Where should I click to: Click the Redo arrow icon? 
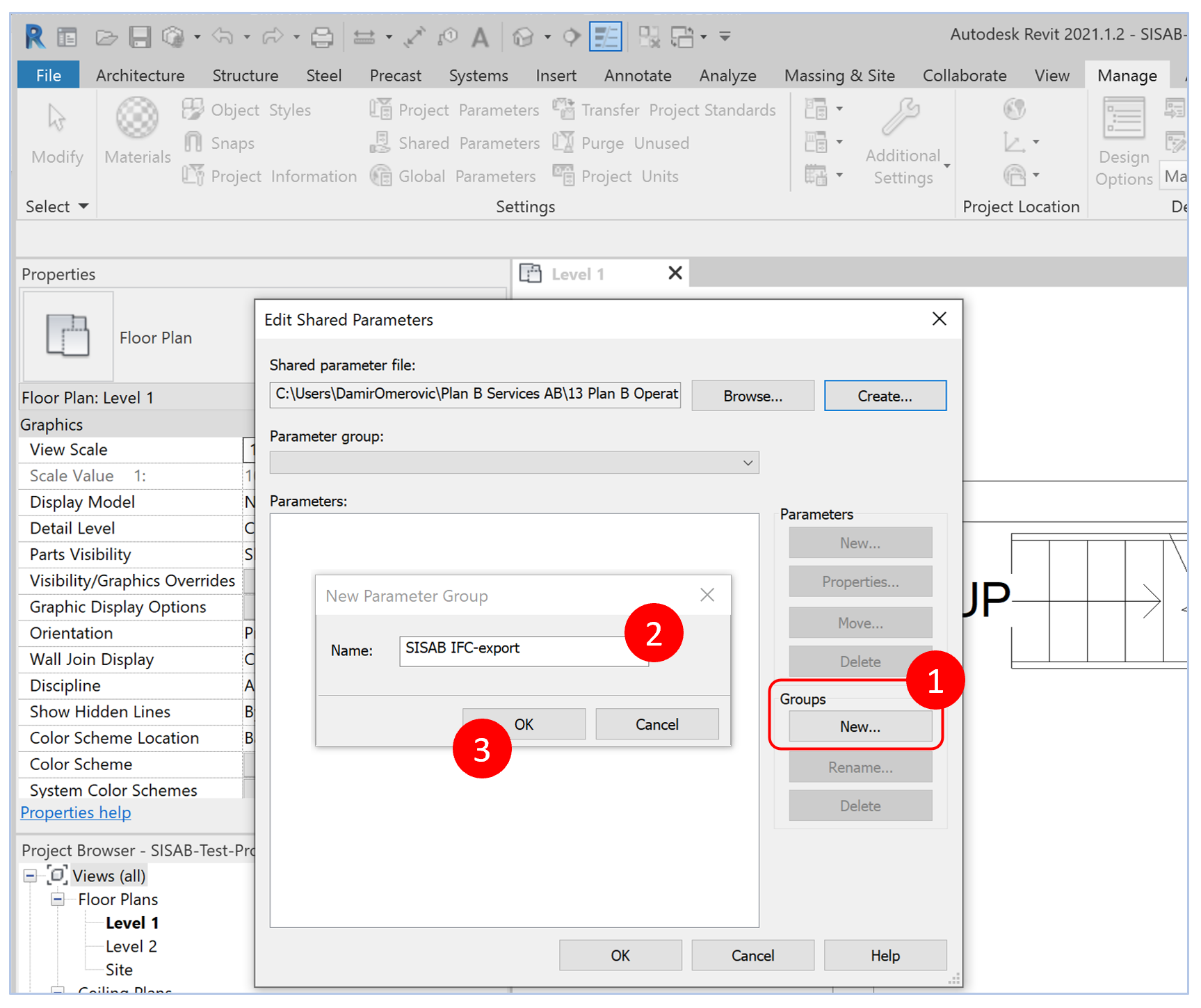click(273, 36)
